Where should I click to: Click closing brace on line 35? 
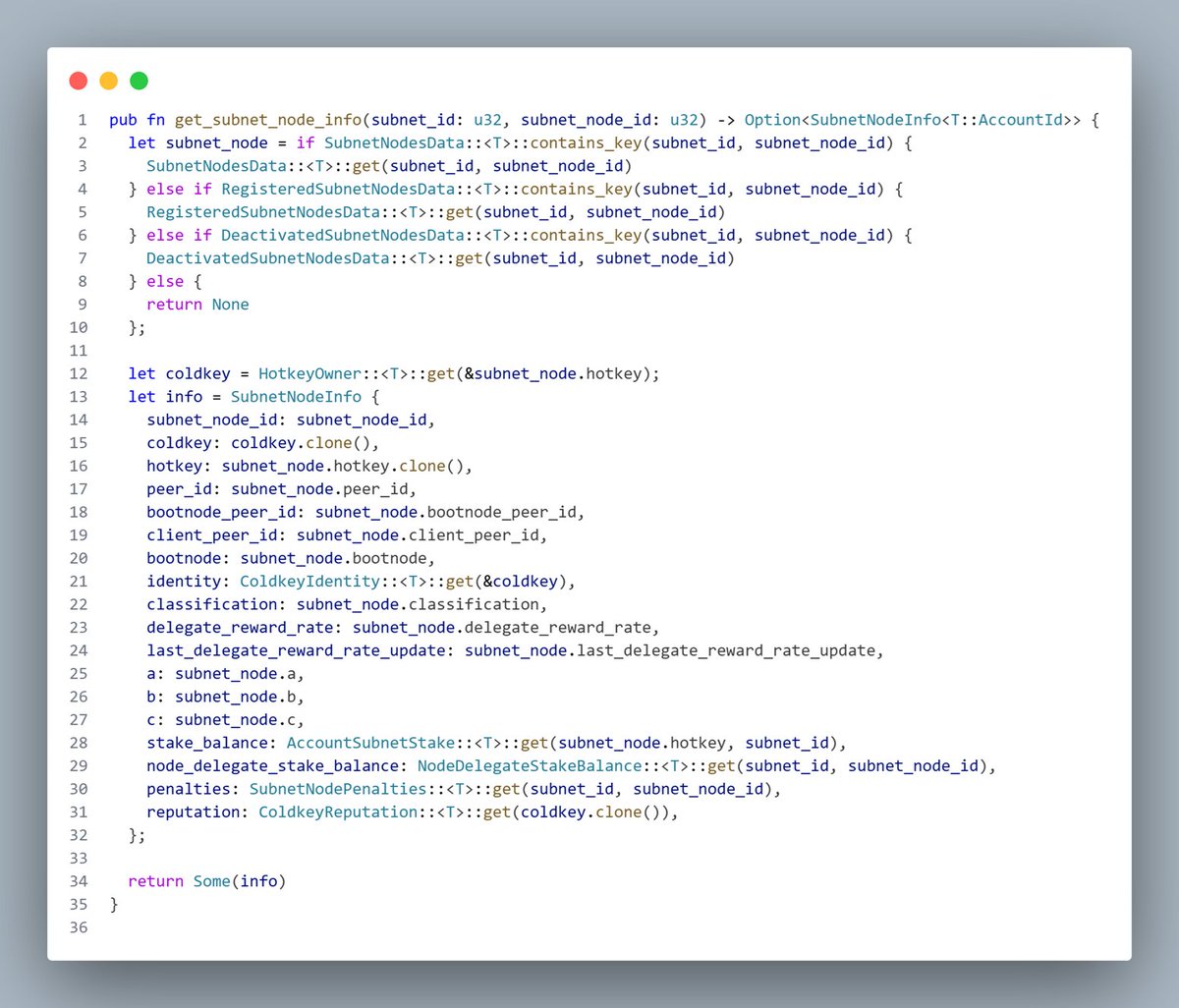(x=114, y=905)
